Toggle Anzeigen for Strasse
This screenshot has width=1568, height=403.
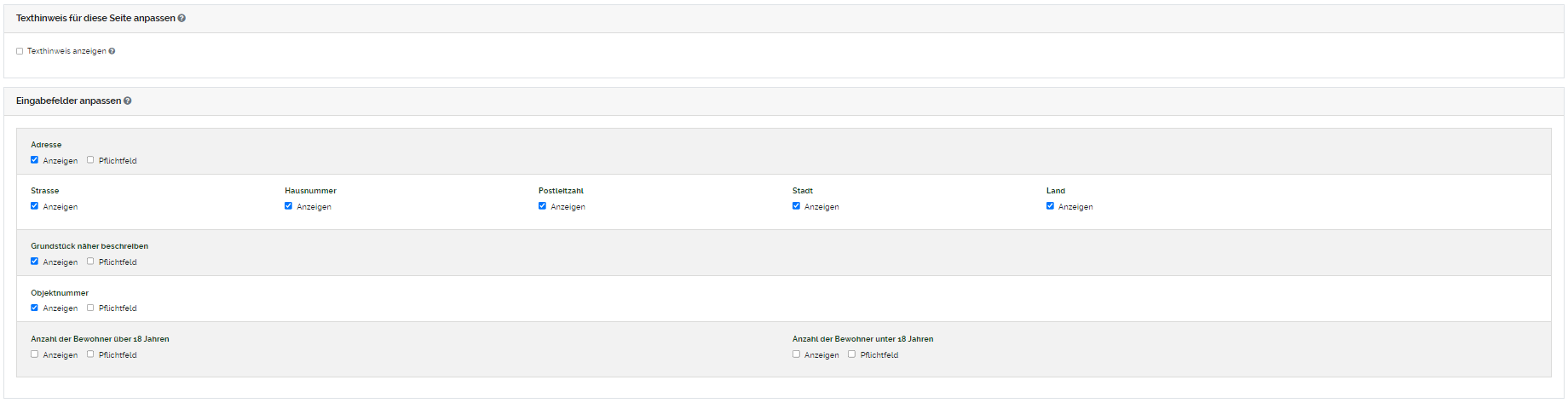pyautogui.click(x=35, y=206)
